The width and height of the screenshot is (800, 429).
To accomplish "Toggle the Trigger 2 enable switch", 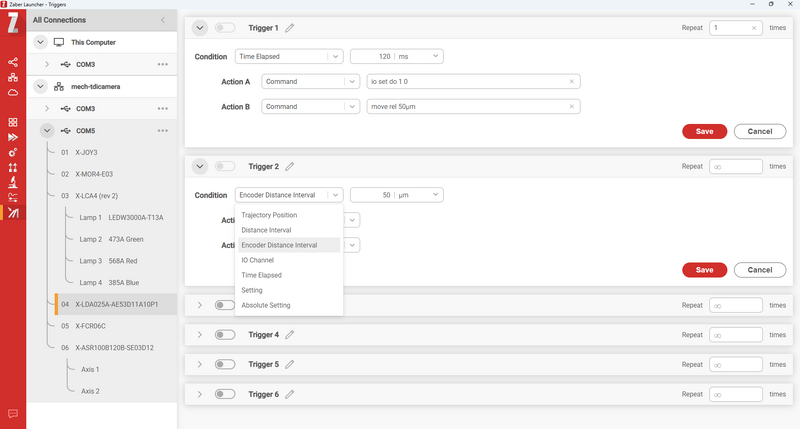I will tap(224, 166).
